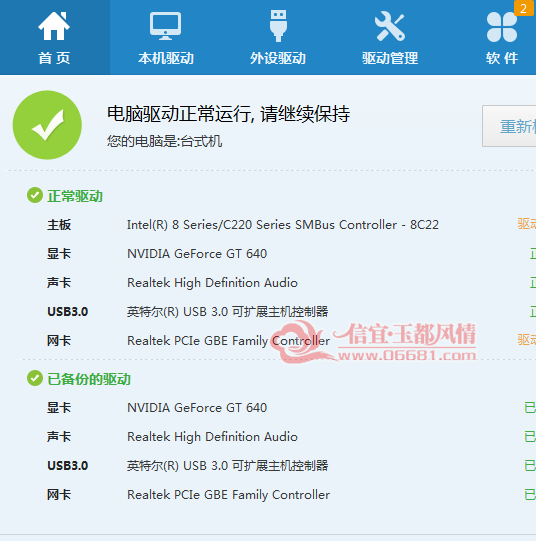Open the 驱动管理 wrench tools icon
Image resolution: width=536 pixels, height=541 pixels.
tap(390, 26)
